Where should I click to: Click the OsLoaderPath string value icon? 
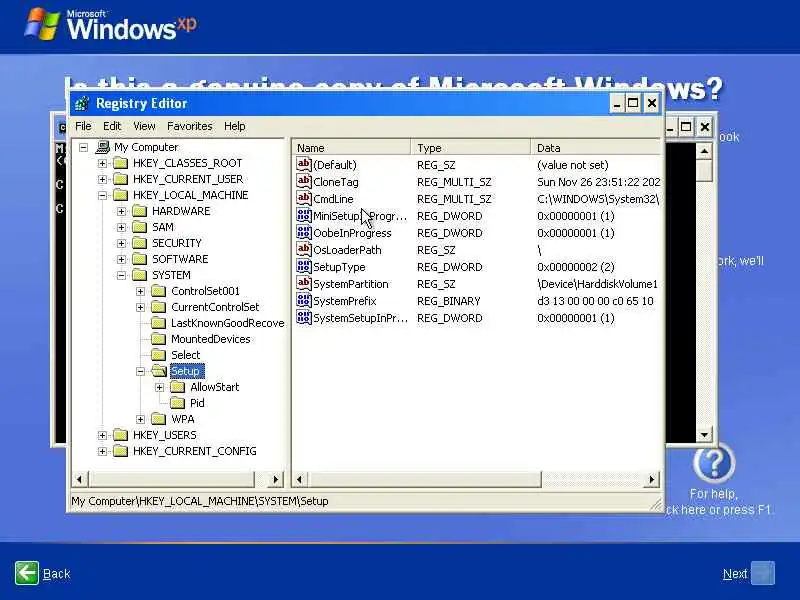click(304, 249)
